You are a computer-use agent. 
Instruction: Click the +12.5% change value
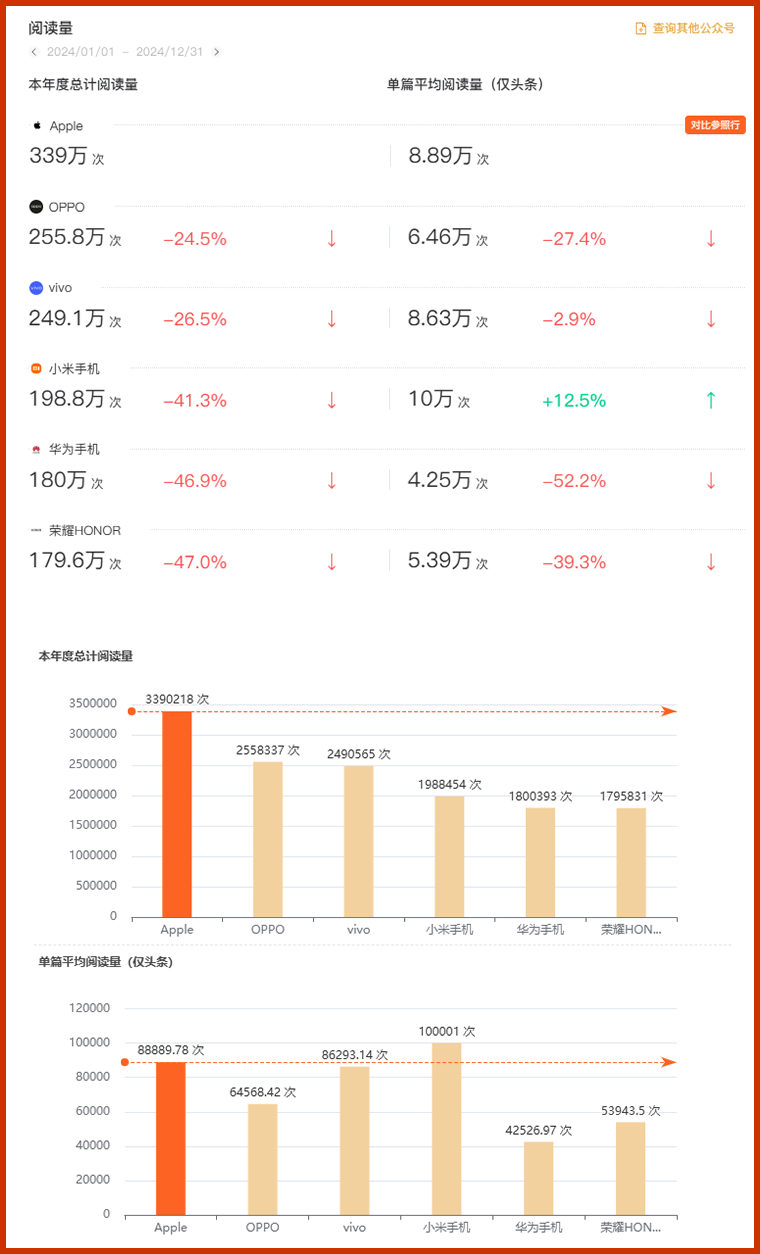pos(574,401)
